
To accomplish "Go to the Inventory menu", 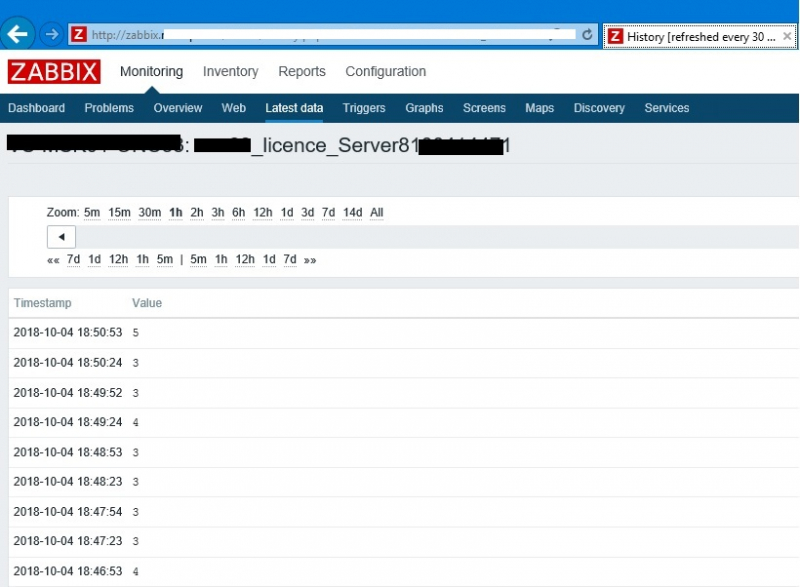I will [x=230, y=72].
